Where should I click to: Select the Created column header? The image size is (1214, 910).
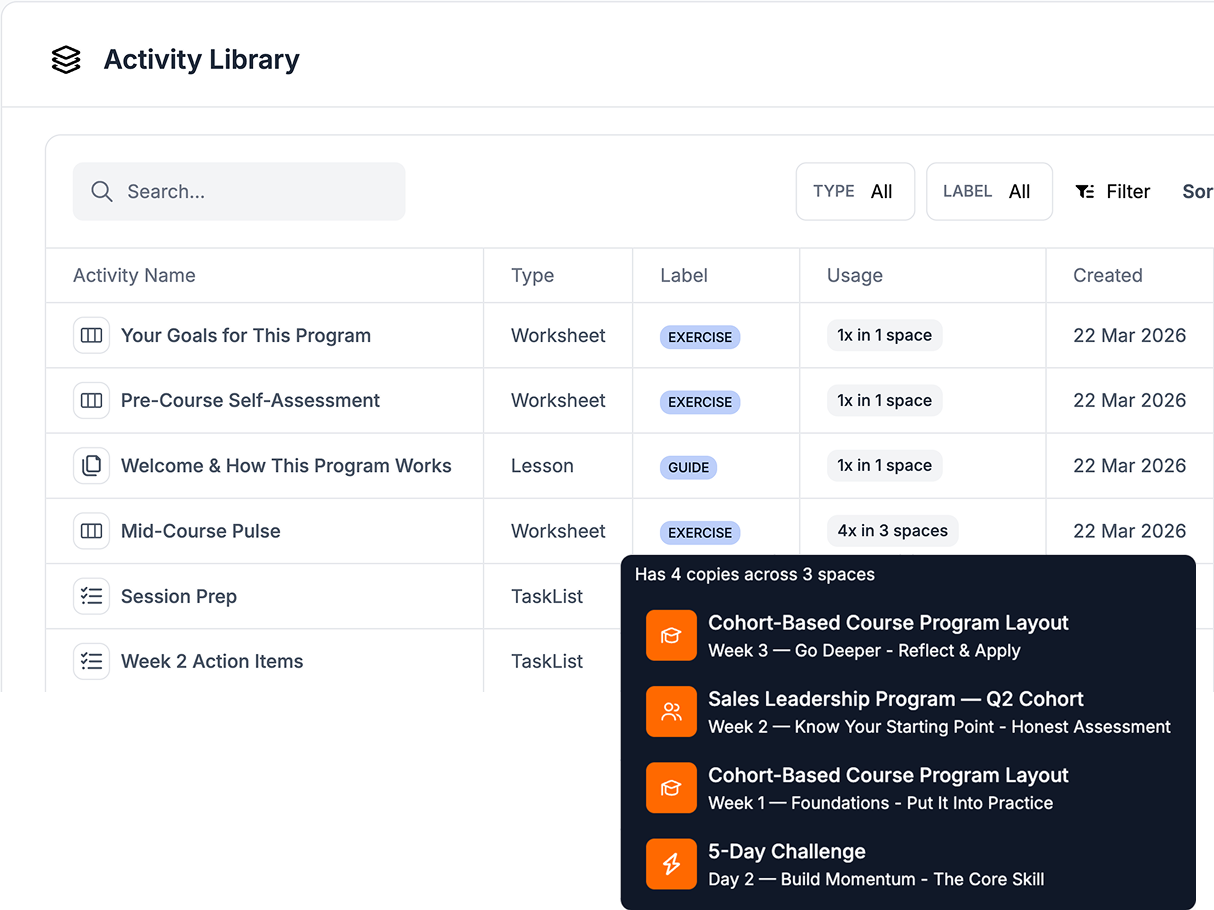pyautogui.click(x=1108, y=275)
